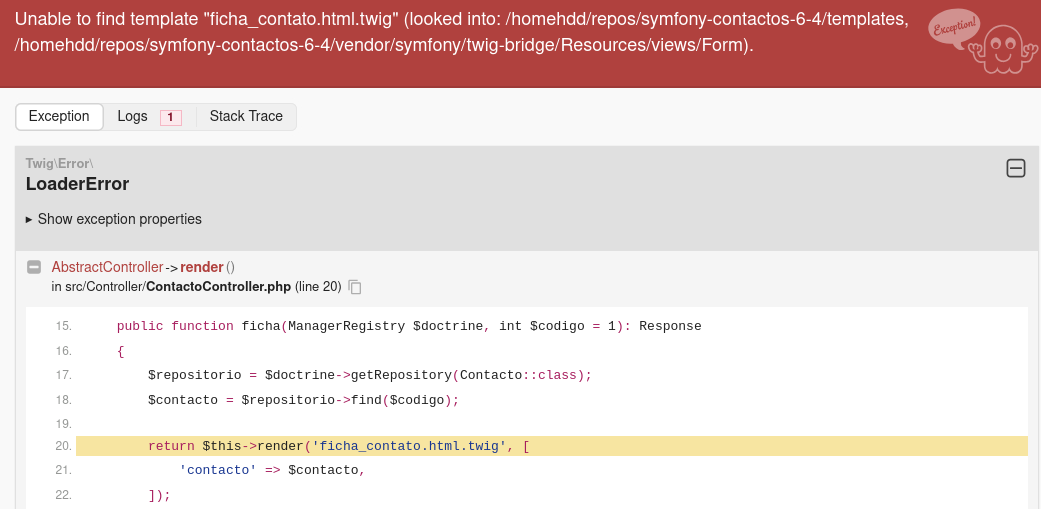Click the "Unable to find template" error message
Viewport: 1041px width, 509px height.
[x=461, y=33]
